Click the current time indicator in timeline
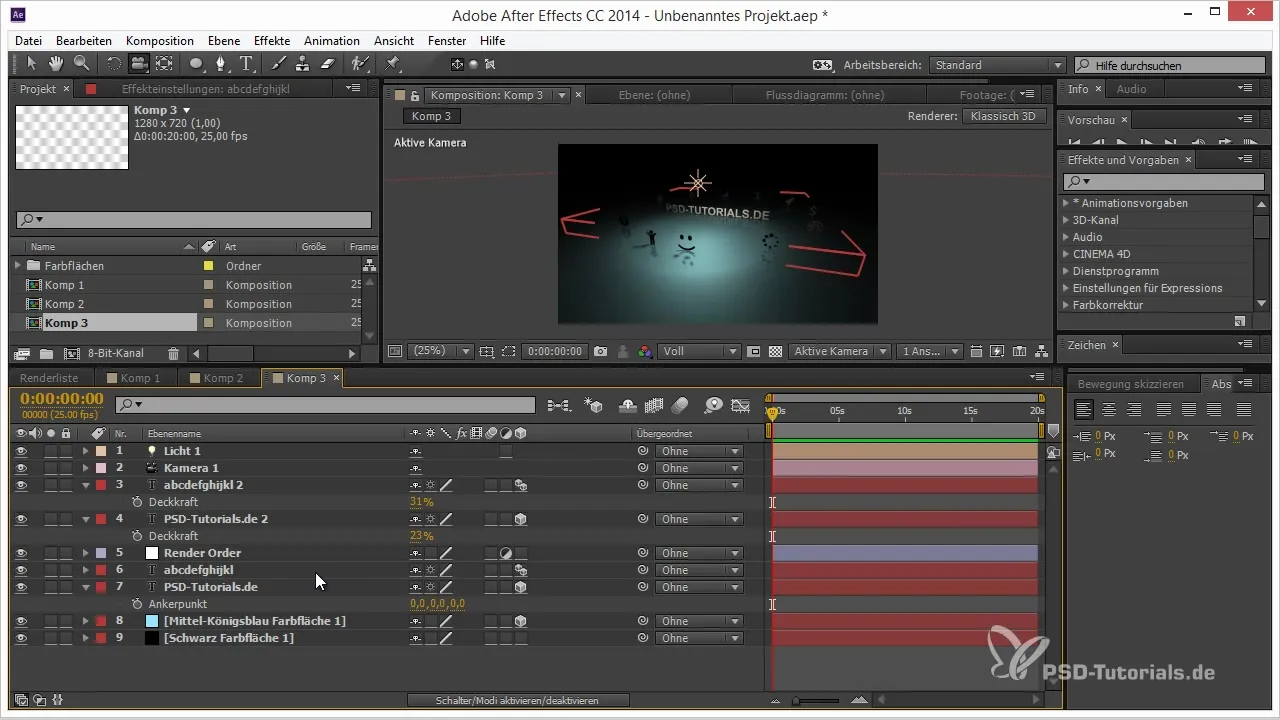 coord(771,412)
